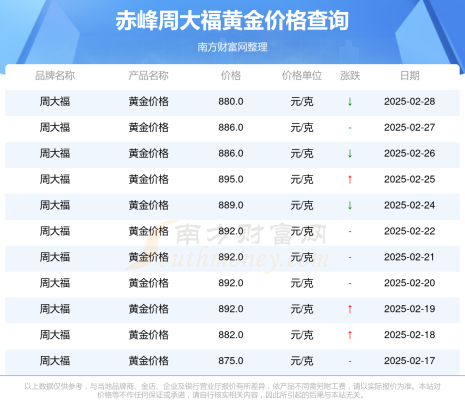Click 元/克 in the 2025-02-17 row

pos(302,361)
